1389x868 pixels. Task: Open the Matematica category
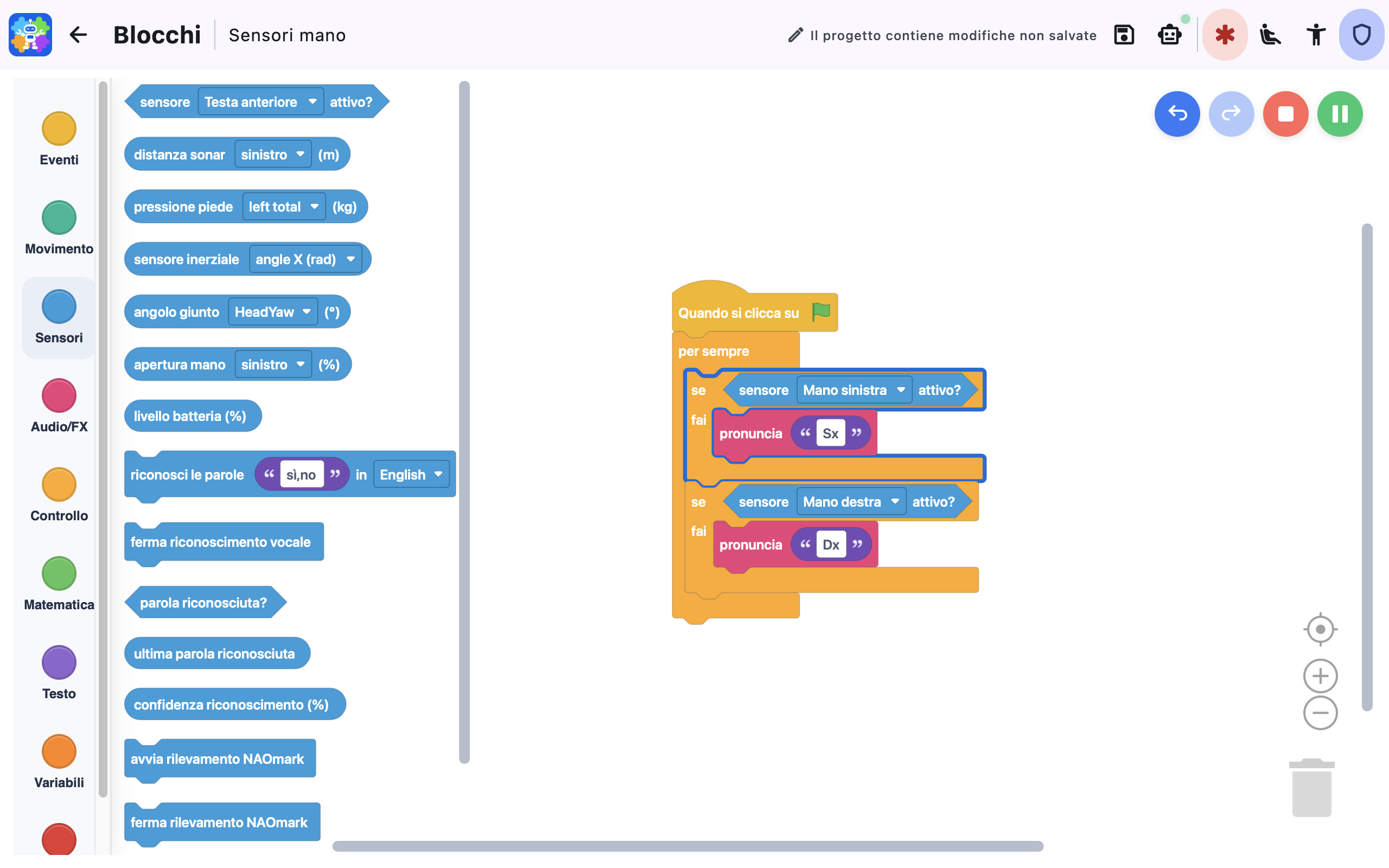tap(59, 584)
